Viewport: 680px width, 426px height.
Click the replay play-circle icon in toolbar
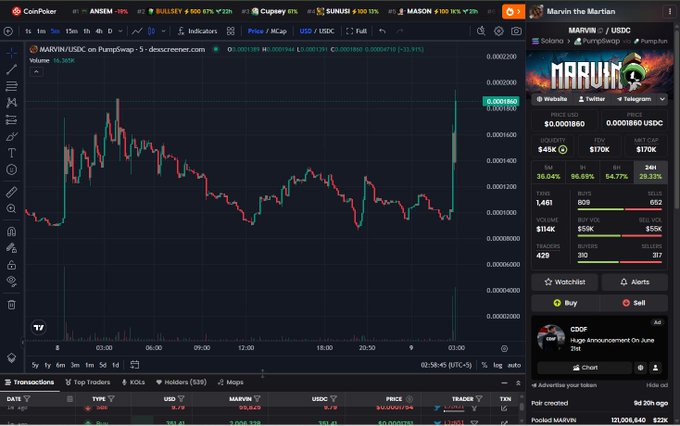[8, 31]
